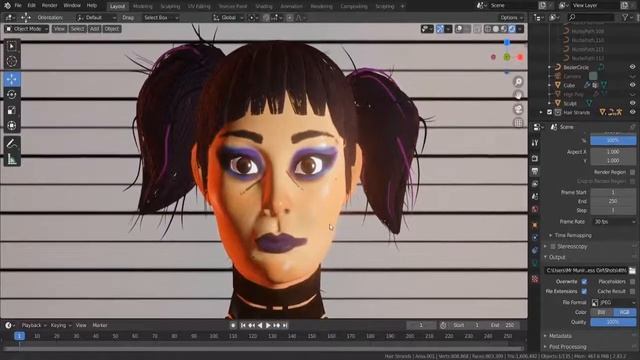The image size is (640, 360).
Task: Browse output path folder icon
Action: click(x=632, y=270)
